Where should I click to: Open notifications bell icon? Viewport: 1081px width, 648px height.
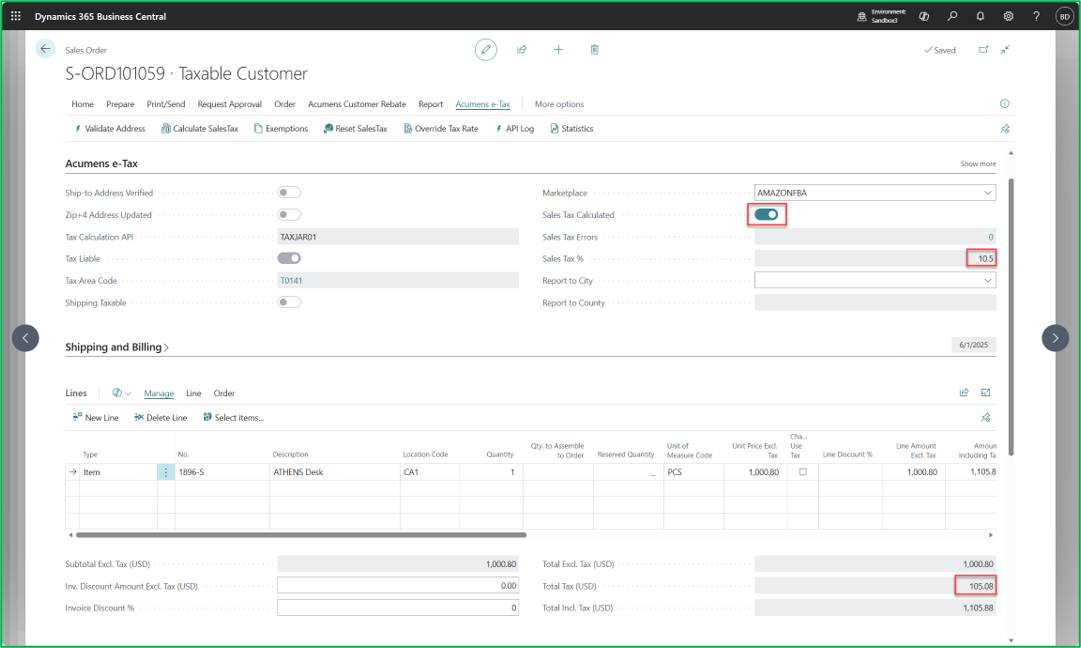980,16
